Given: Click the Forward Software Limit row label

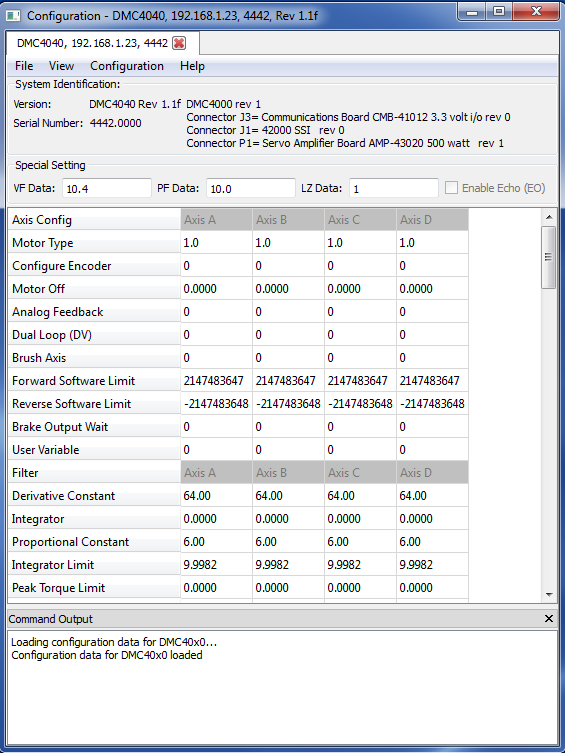Looking at the screenshot, I should [x=94, y=381].
